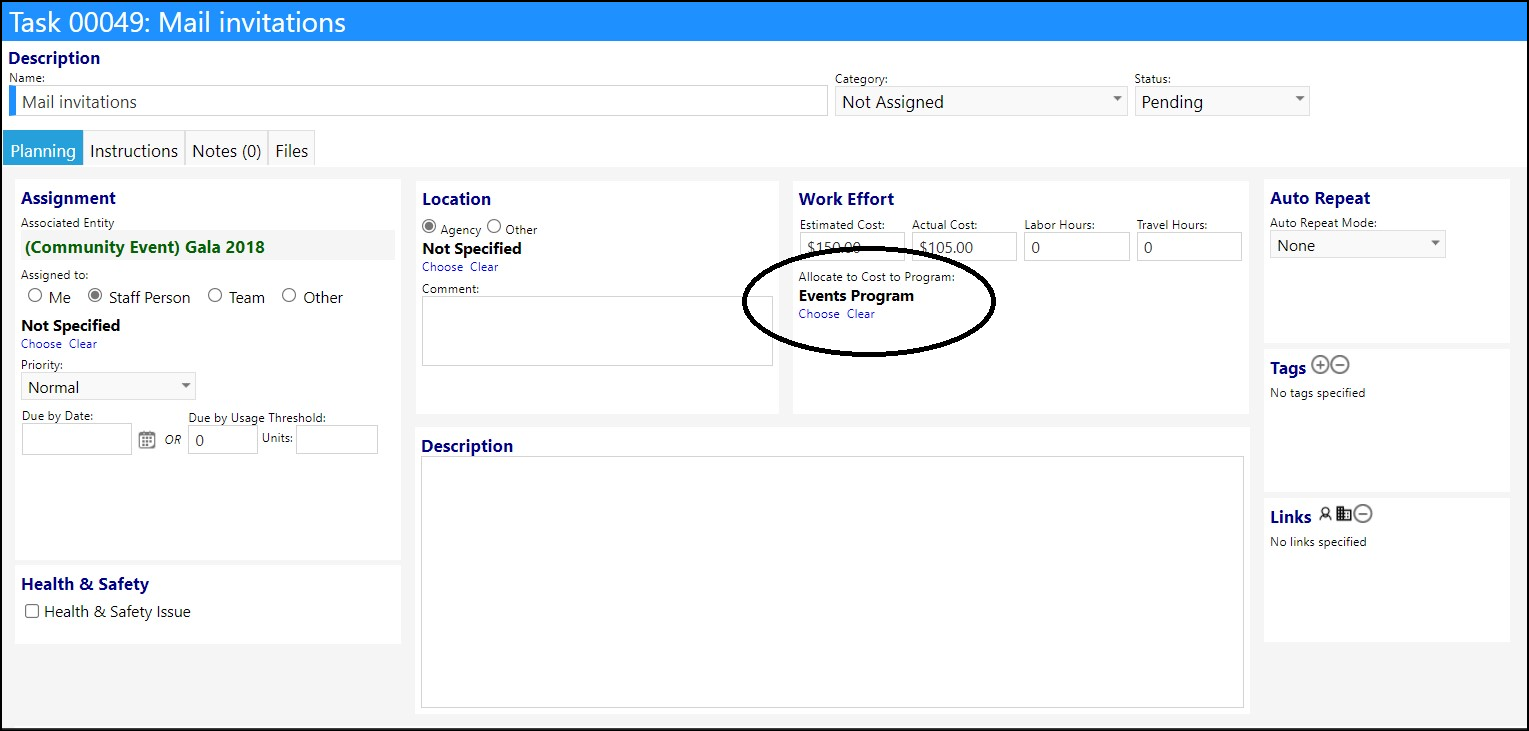The width and height of the screenshot is (1529, 731).
Task: Select the Staff Person radio option
Action: click(x=96, y=296)
